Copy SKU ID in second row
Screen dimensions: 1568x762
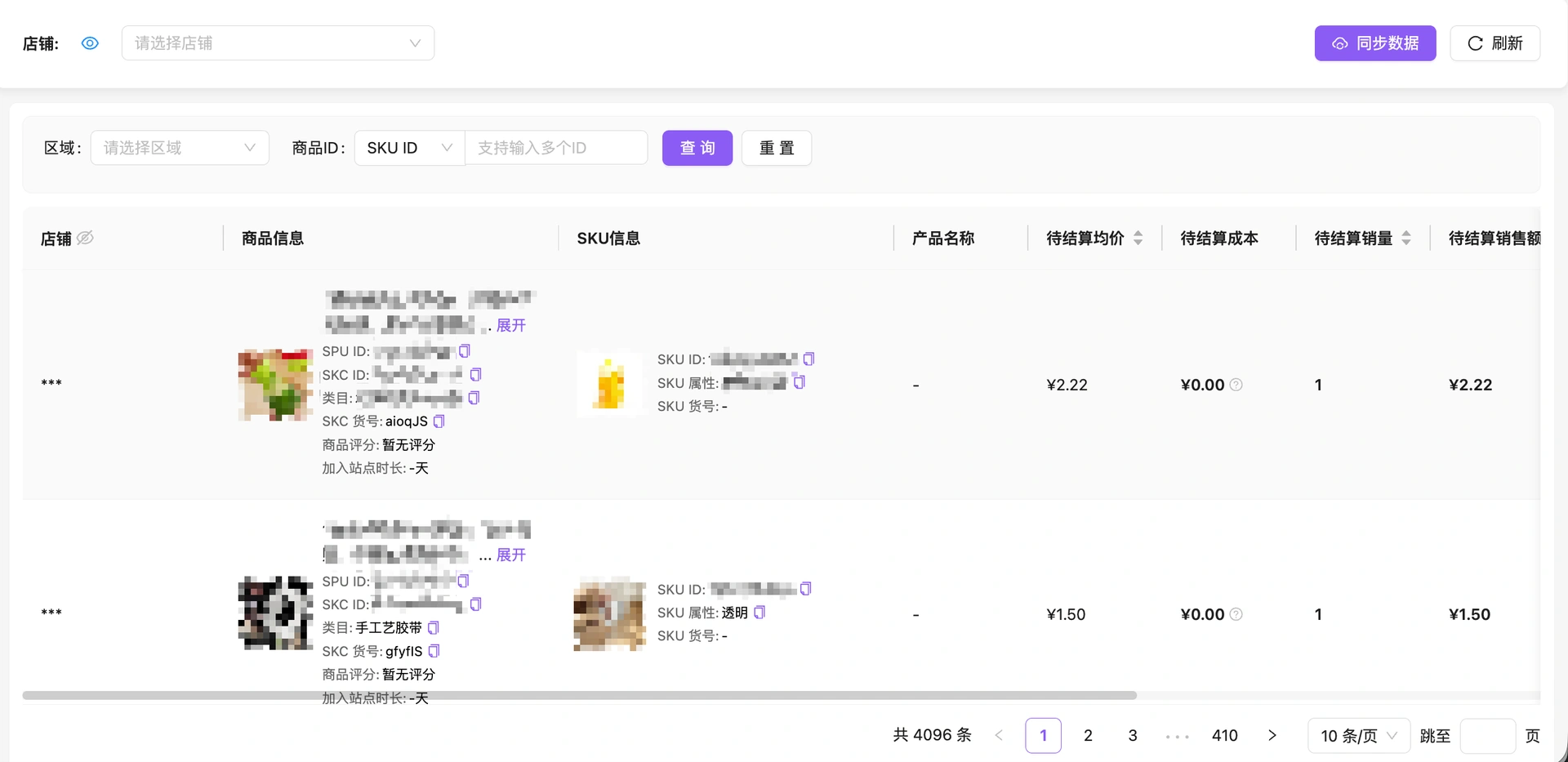pyautogui.click(x=805, y=589)
